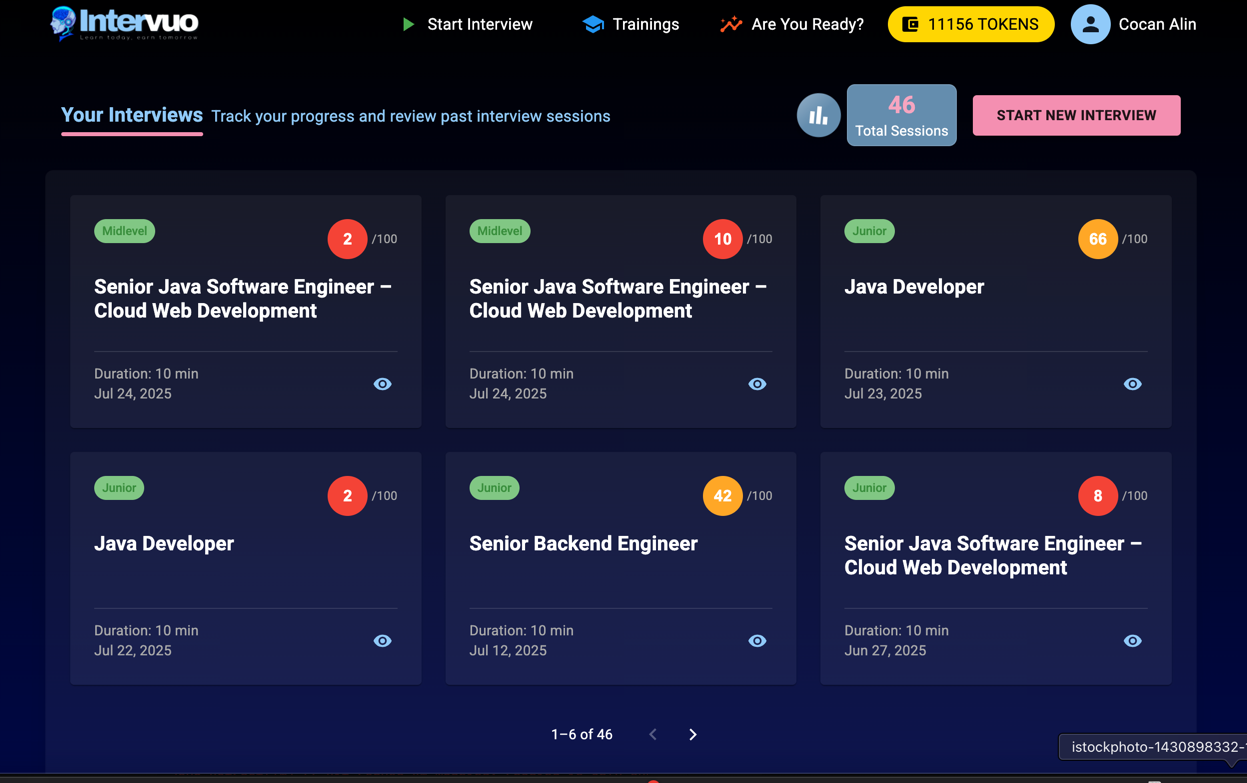Switch to the Your Interviews tab

coord(131,115)
